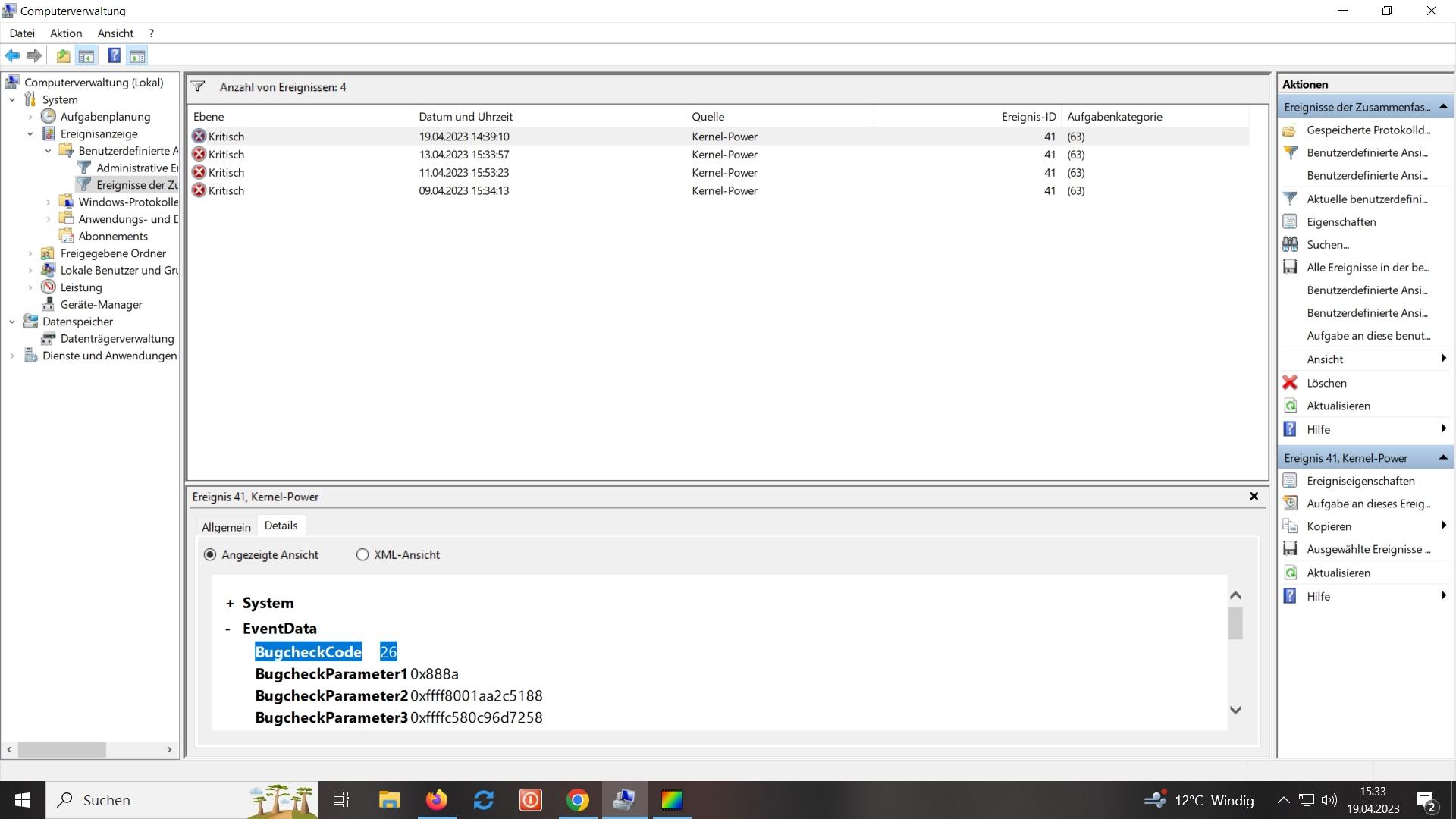Close the event details pane with X
1456x819 pixels.
(1254, 496)
